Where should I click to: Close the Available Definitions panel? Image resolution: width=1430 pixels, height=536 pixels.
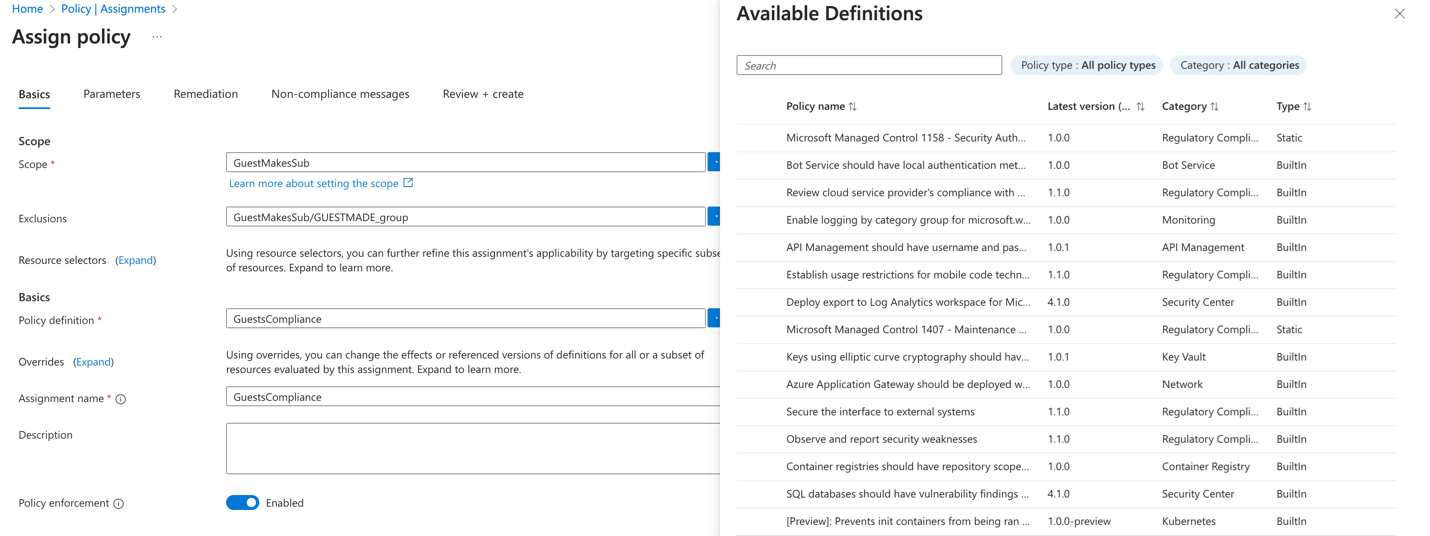coord(1399,14)
